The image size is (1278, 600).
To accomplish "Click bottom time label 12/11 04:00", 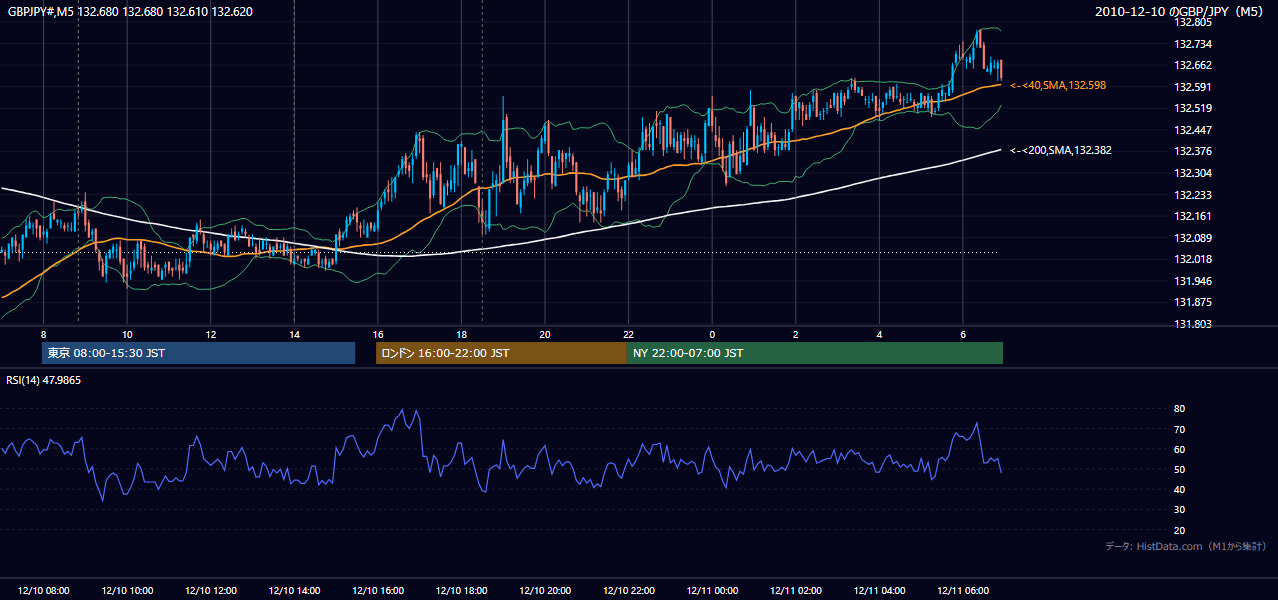I will [880, 591].
